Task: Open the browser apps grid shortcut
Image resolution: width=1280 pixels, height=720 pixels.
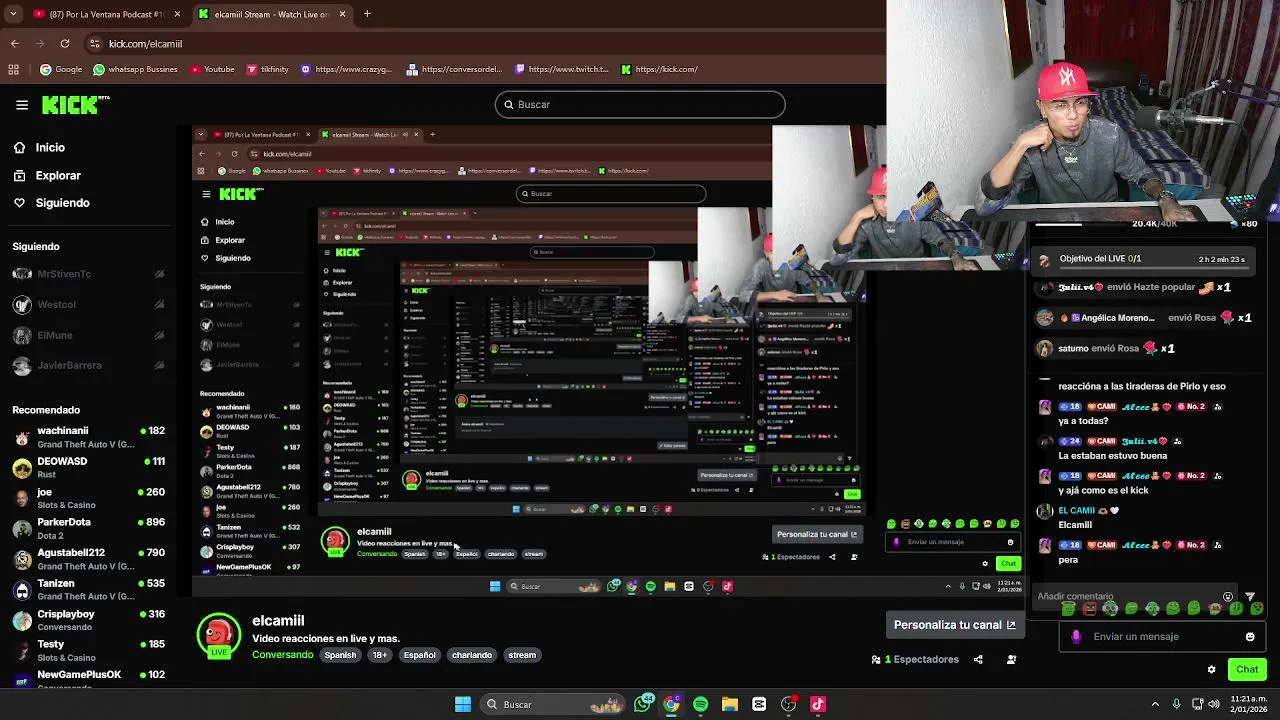Action: click(x=13, y=69)
